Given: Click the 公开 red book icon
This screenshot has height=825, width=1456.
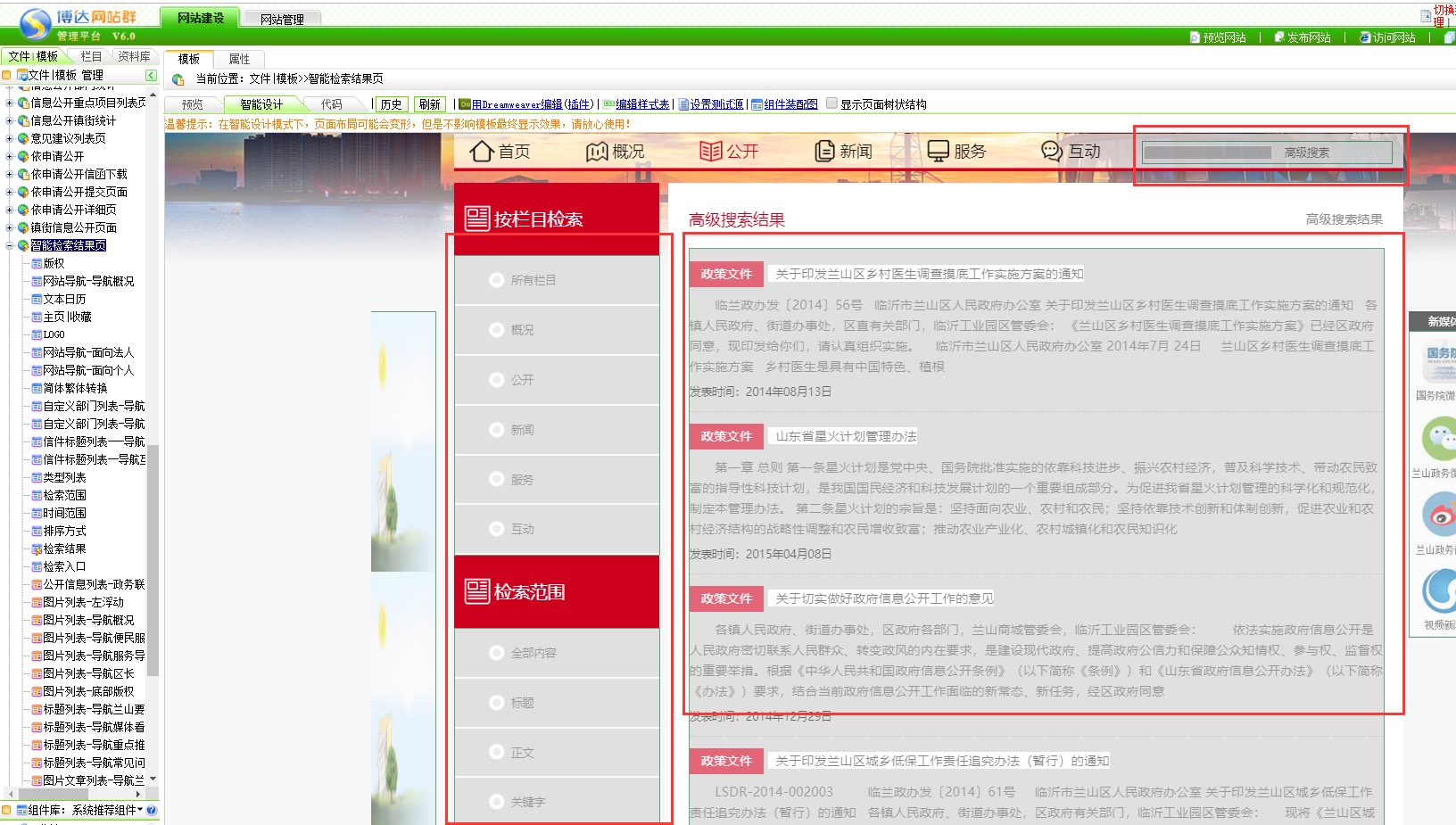Looking at the screenshot, I should (x=711, y=152).
